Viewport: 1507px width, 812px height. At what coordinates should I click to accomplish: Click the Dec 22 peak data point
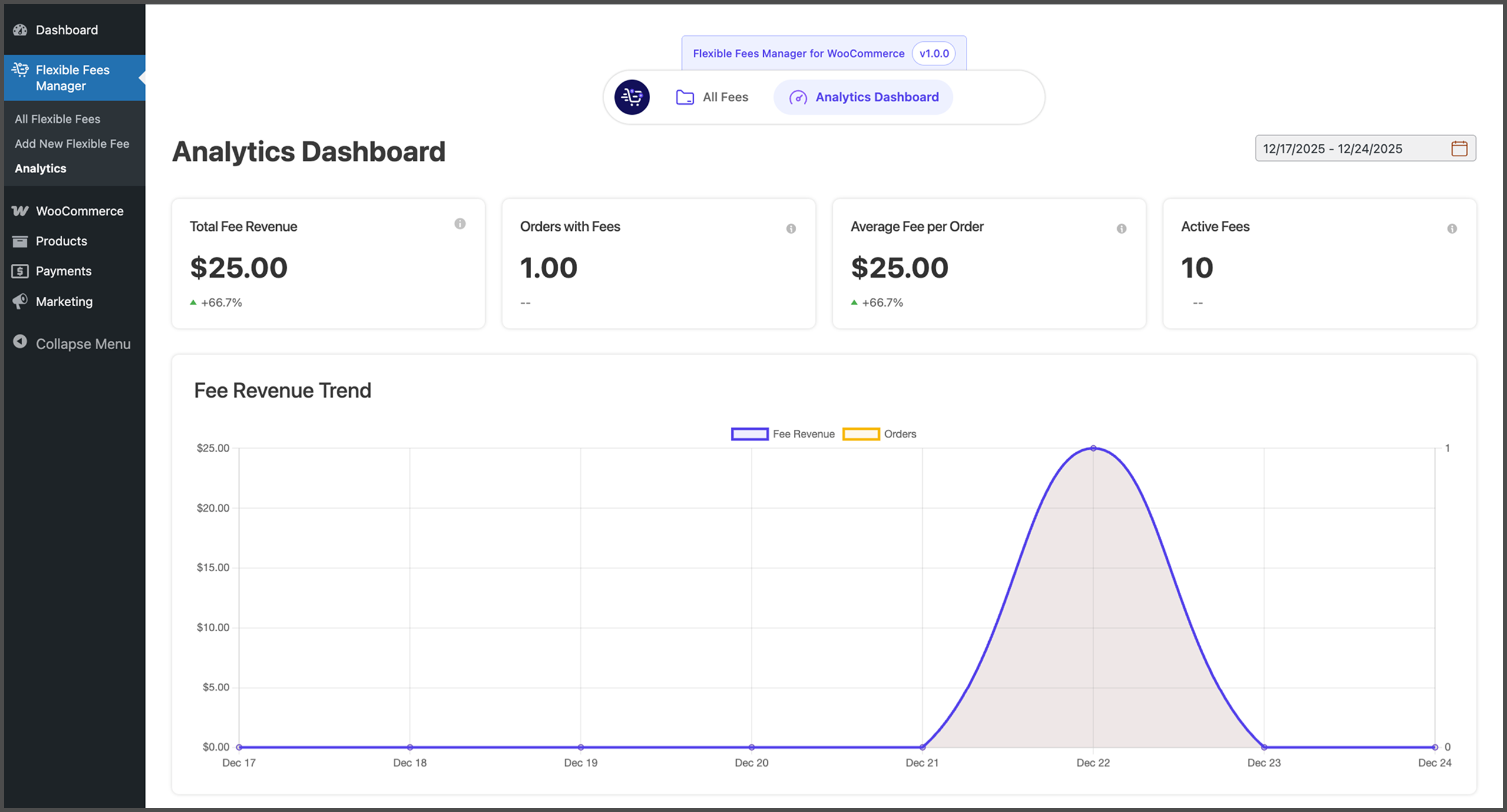click(x=1093, y=449)
